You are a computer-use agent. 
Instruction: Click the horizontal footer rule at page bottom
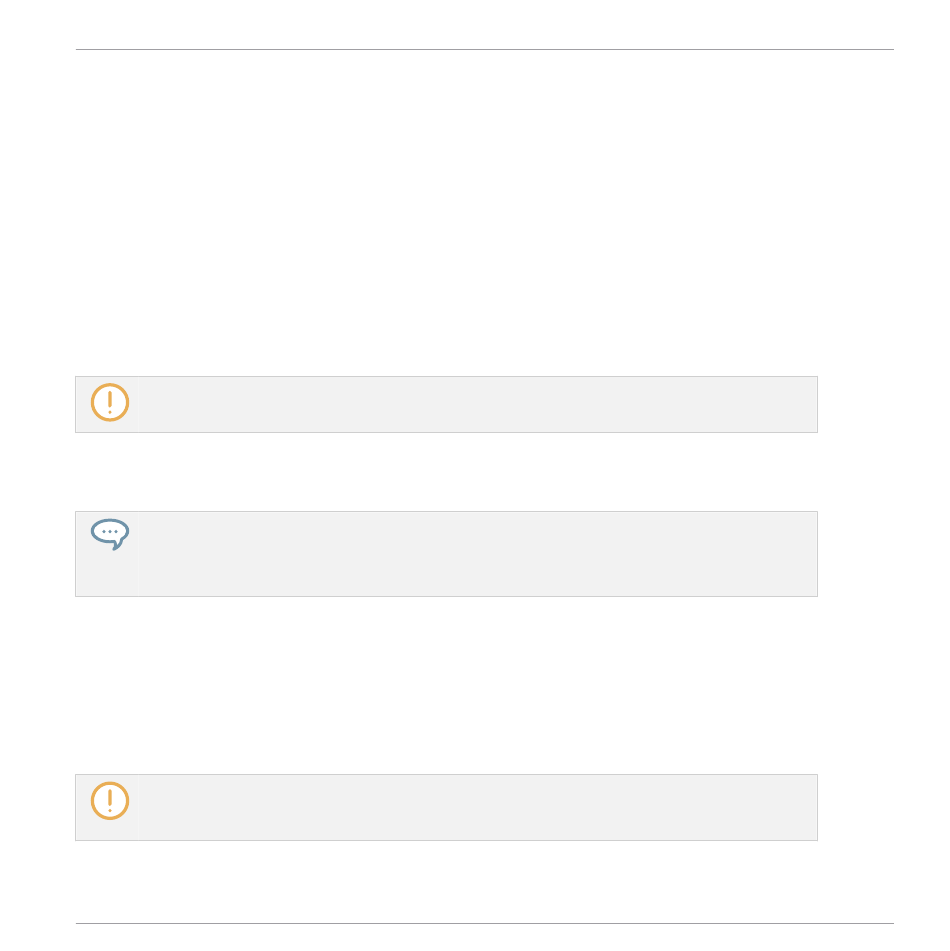[x=485, y=923]
